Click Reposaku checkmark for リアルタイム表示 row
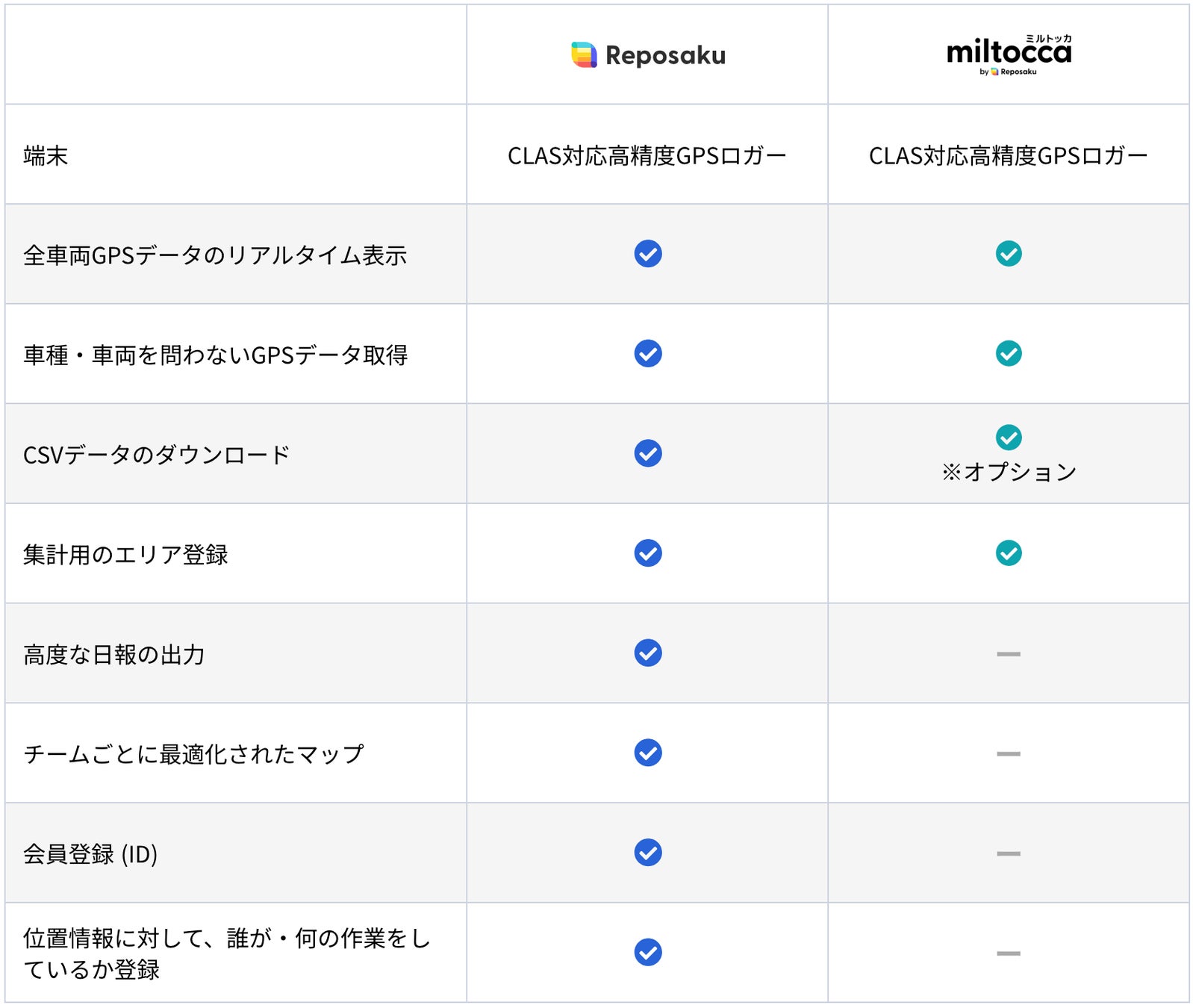 (648, 254)
